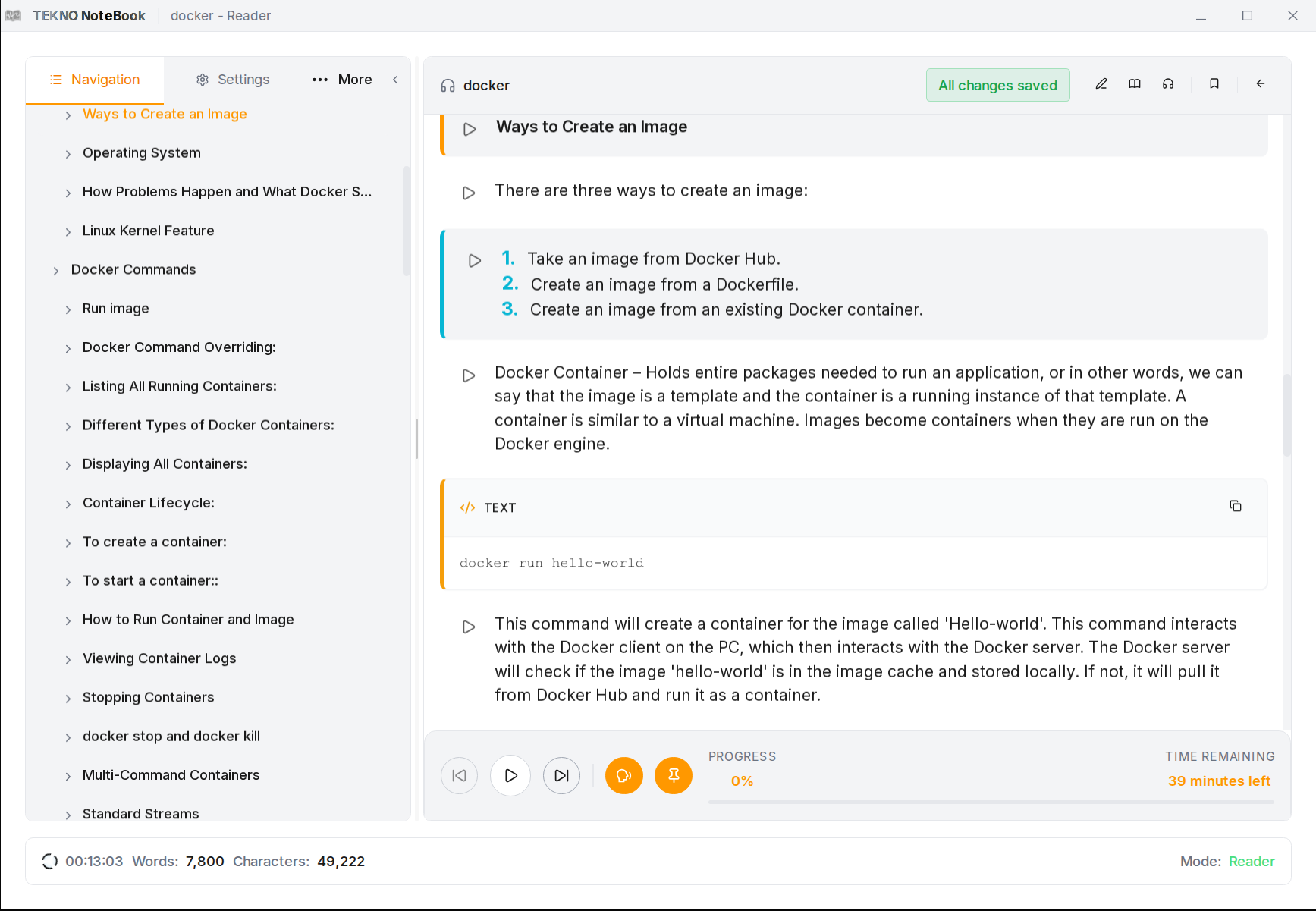Open Viewing Container Logs section
The height and width of the screenshot is (911, 1316).
click(159, 658)
